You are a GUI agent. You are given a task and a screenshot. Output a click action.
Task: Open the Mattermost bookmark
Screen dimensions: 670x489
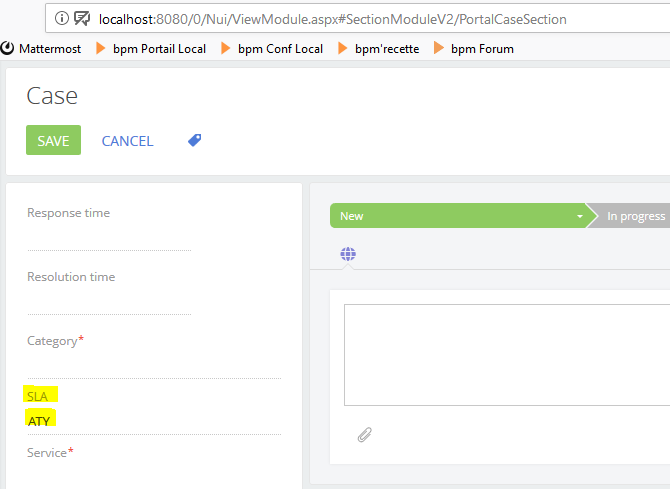click(41, 48)
